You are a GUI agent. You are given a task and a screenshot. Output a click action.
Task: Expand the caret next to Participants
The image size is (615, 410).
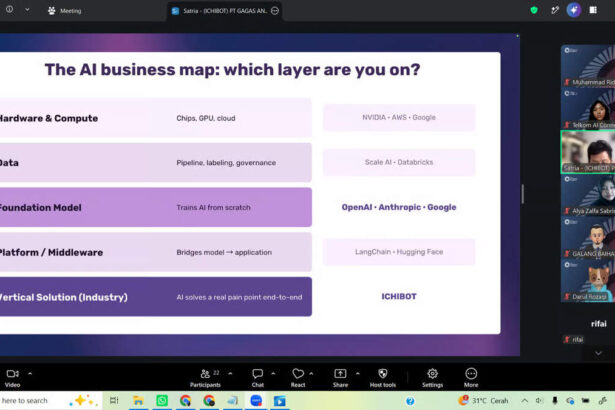(230, 374)
